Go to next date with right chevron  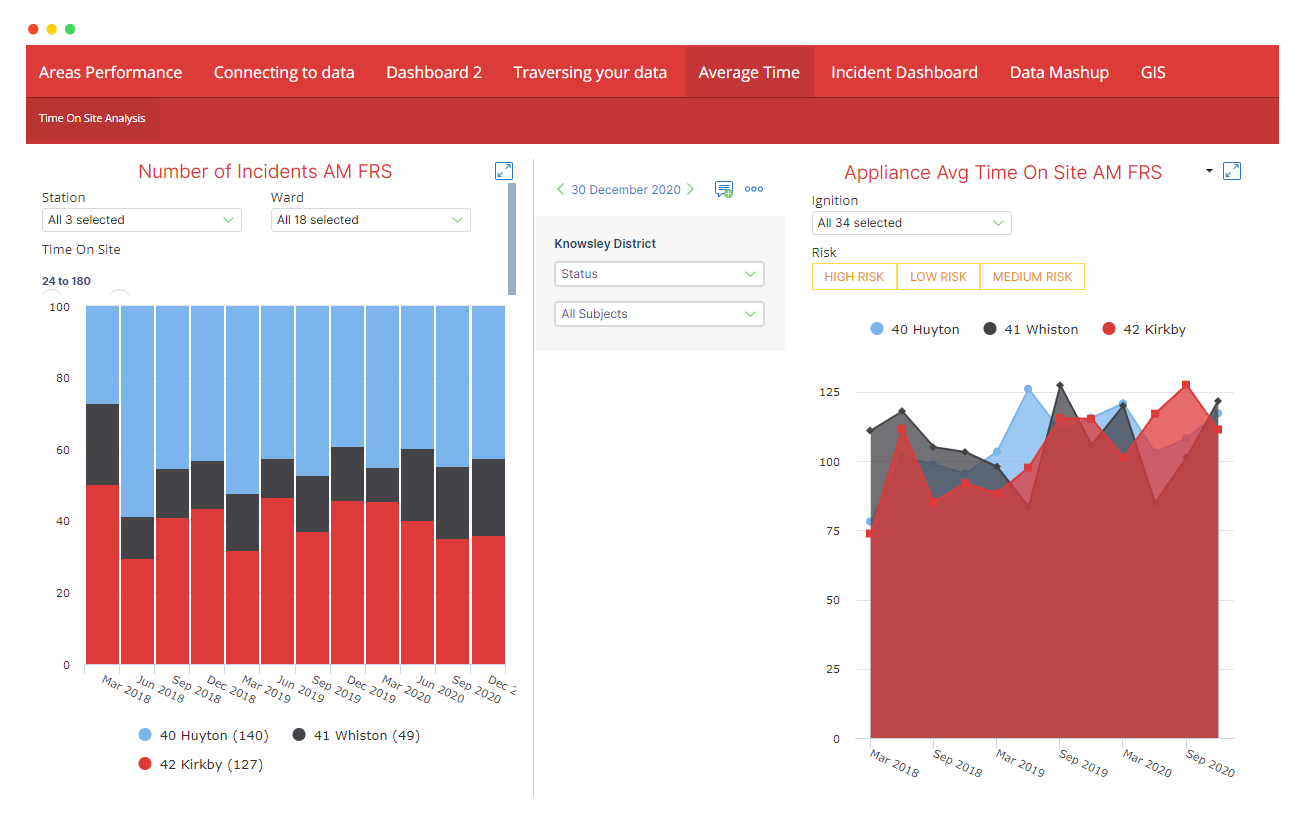pos(690,189)
